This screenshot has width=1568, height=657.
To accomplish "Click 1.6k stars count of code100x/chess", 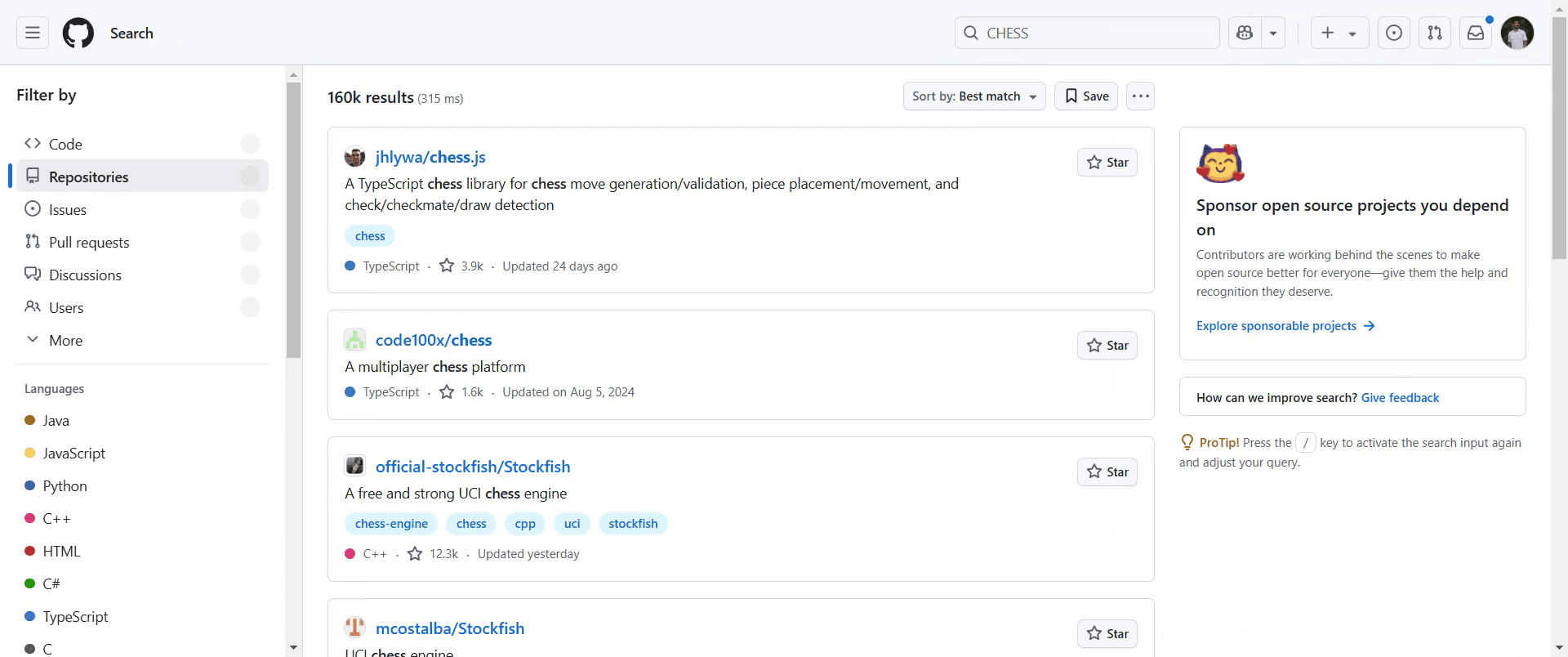I will click(461, 392).
